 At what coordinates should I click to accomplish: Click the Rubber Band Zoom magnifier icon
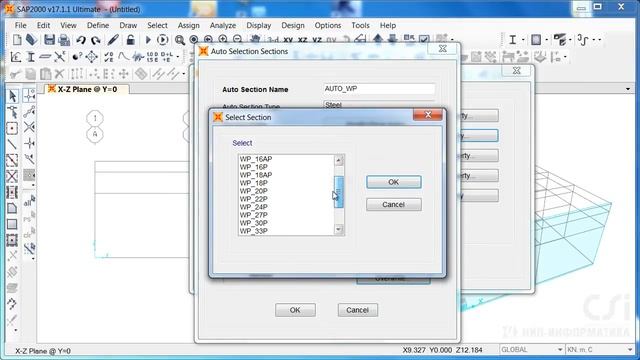click(x=180, y=40)
